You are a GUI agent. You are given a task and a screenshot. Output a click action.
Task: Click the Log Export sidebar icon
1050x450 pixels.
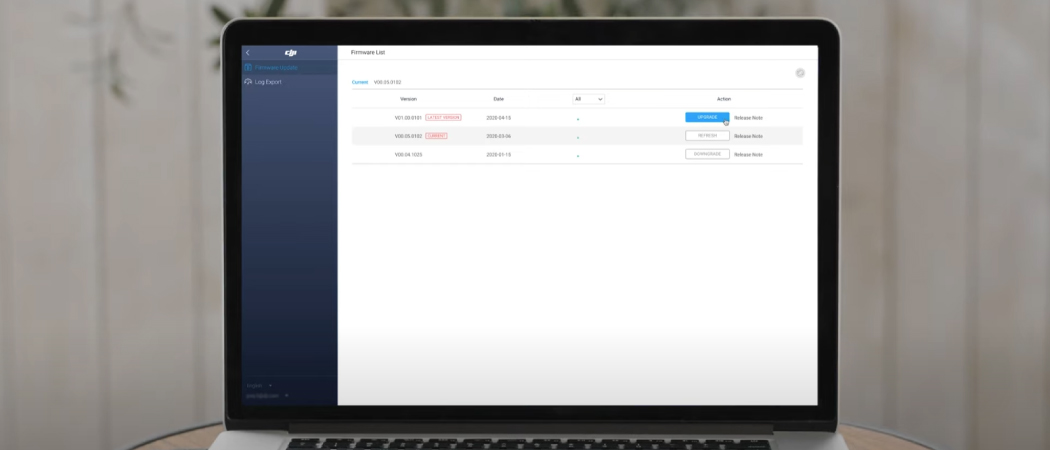click(248, 82)
